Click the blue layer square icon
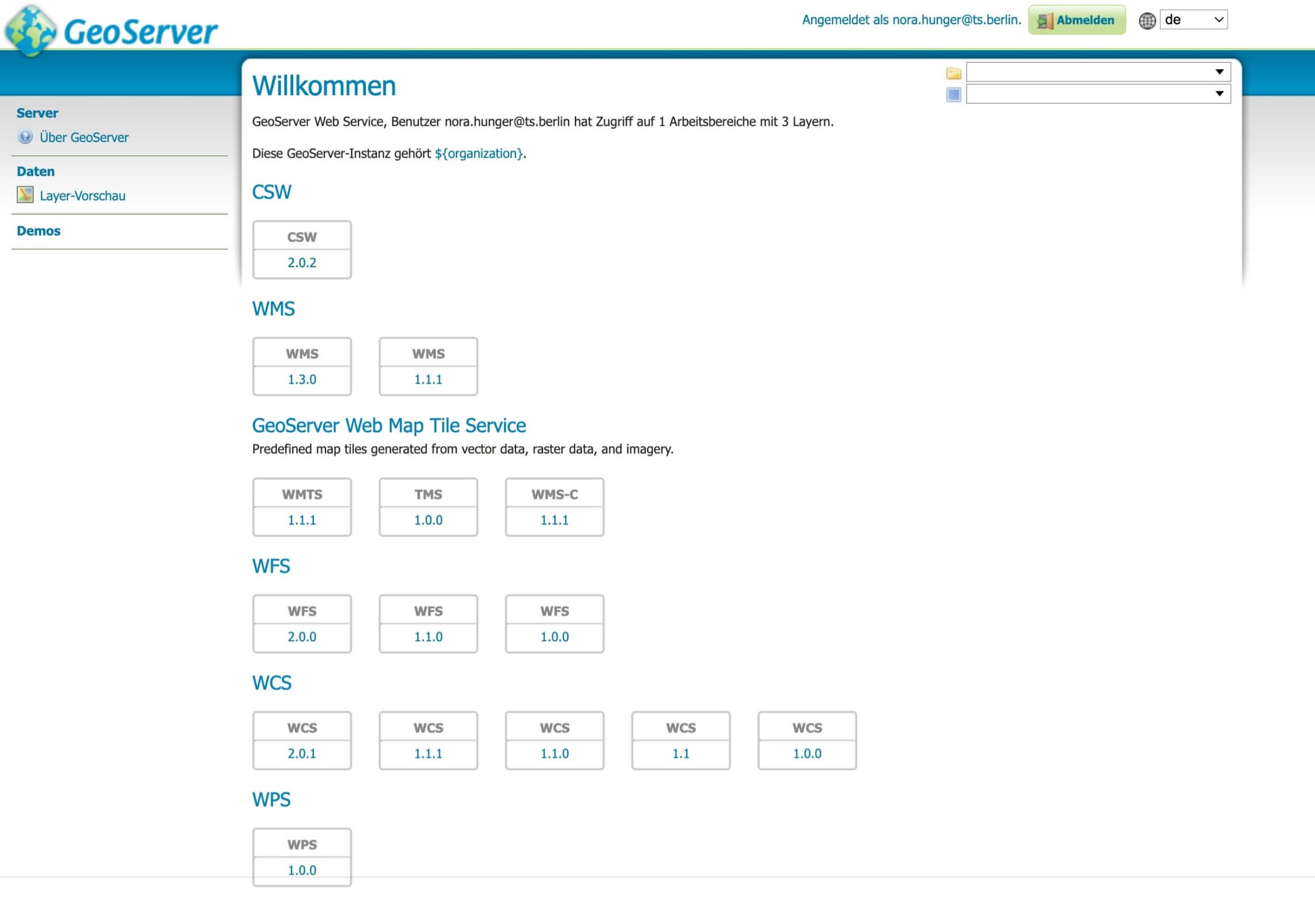This screenshot has width=1315, height=924. click(953, 94)
